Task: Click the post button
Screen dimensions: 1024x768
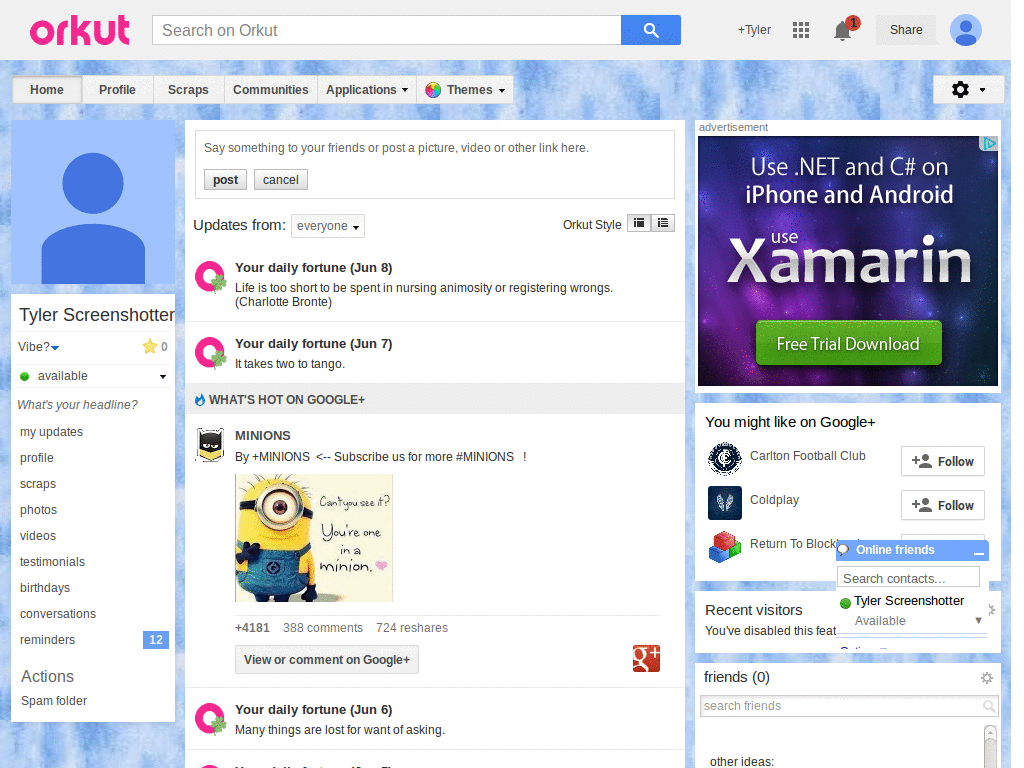Action: point(225,180)
